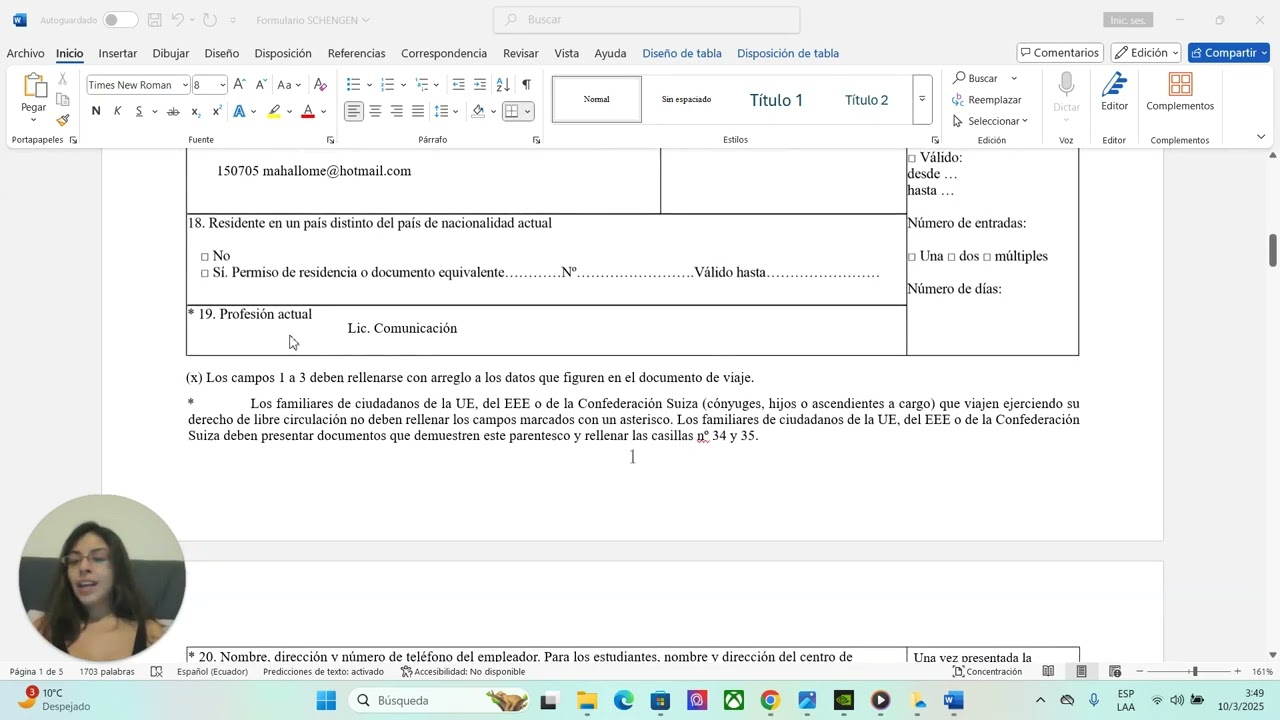Apply the Sin espaciado style

coord(686,100)
